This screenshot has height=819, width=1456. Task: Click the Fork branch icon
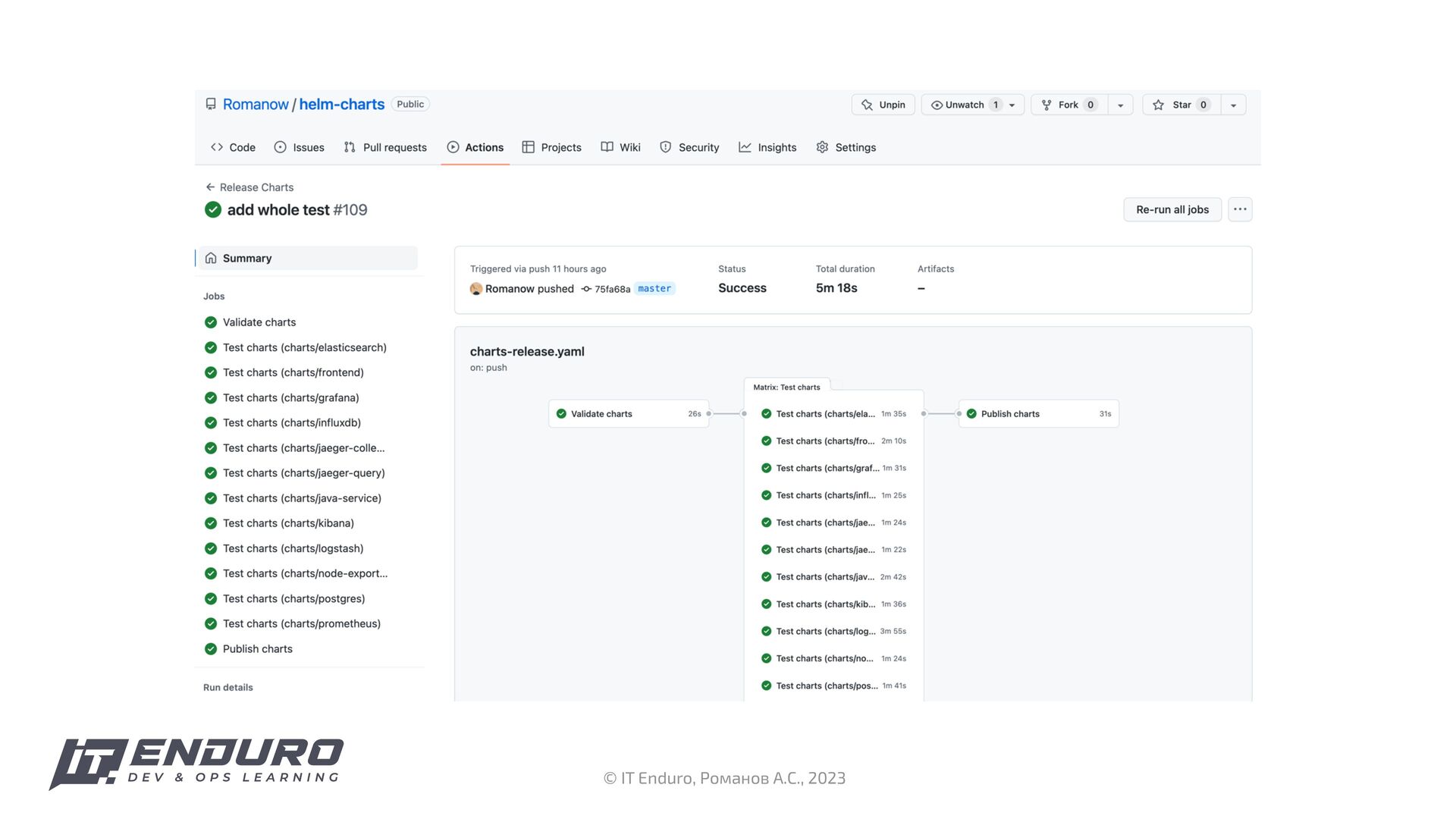pos(1046,105)
